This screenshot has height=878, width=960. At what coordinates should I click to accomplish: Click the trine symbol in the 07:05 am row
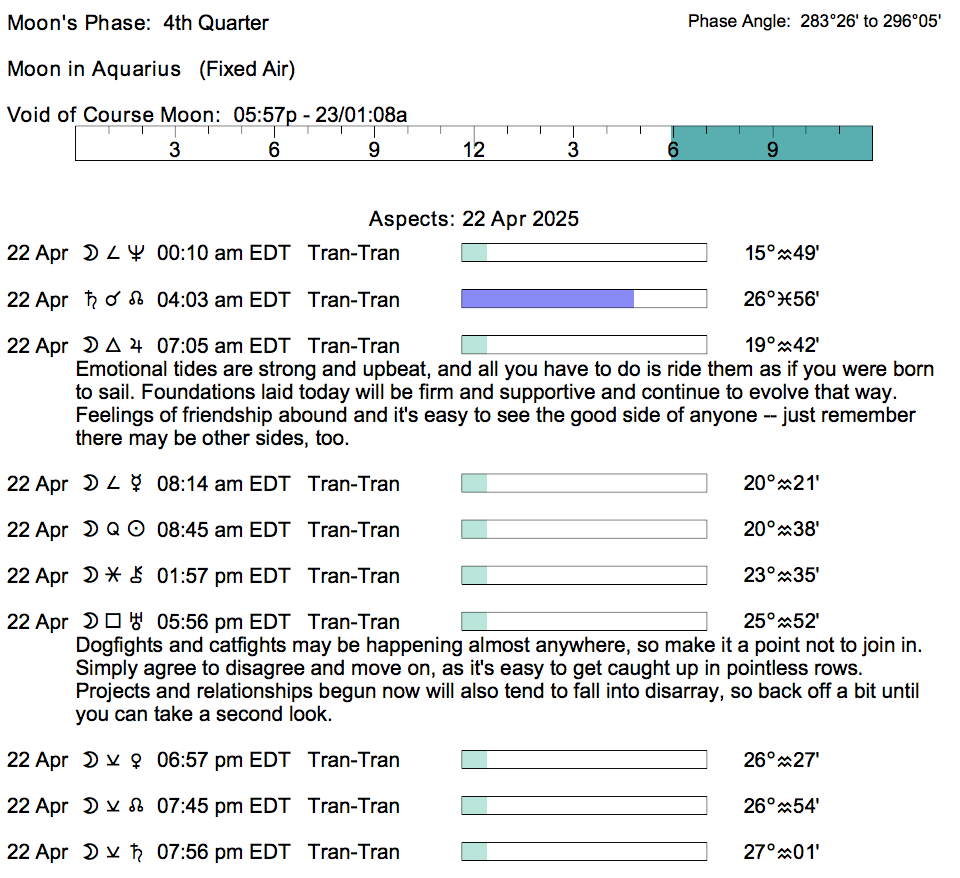coord(113,347)
